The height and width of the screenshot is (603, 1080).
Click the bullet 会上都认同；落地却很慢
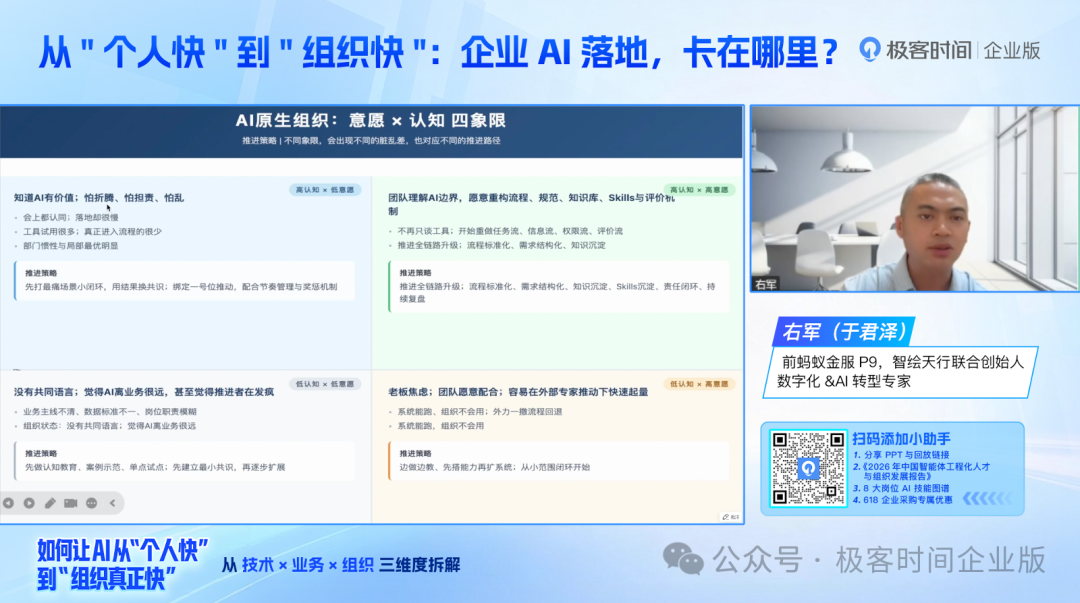pos(71,217)
